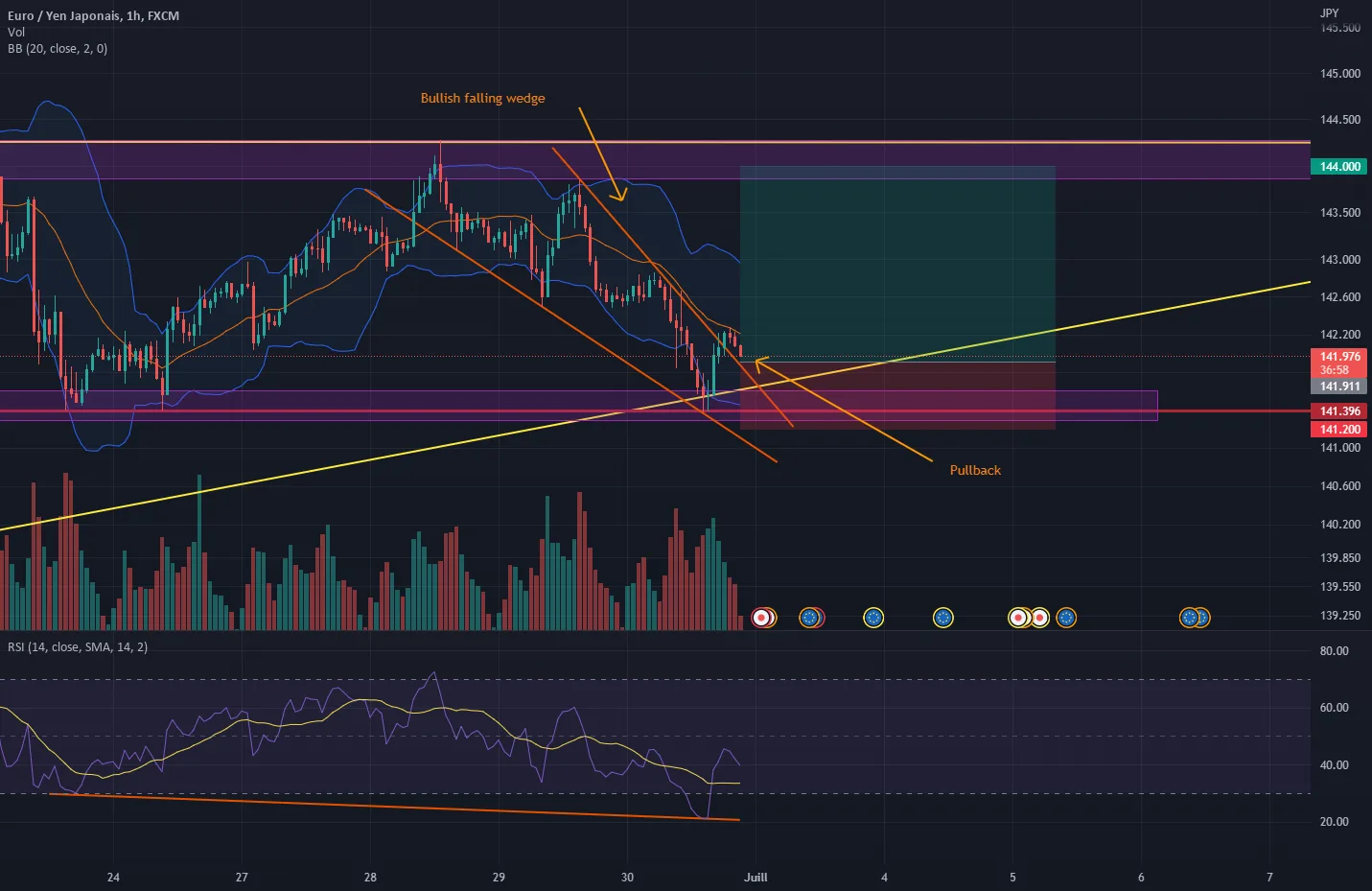Select the EU event icon midway between dates 4 and 5
The width and height of the screenshot is (1372, 891).
pos(943,618)
